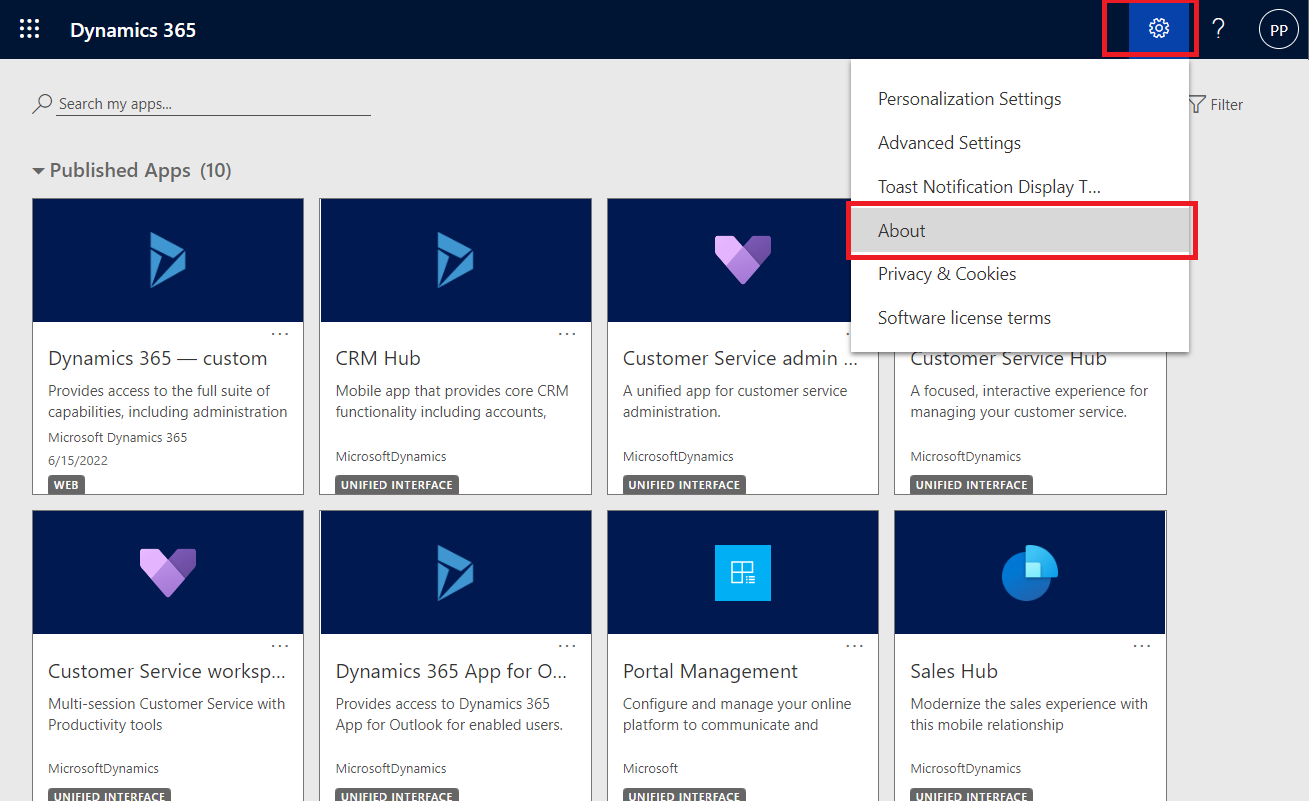
Task: Select Advanced Settings menu item
Action: (x=1020, y=143)
